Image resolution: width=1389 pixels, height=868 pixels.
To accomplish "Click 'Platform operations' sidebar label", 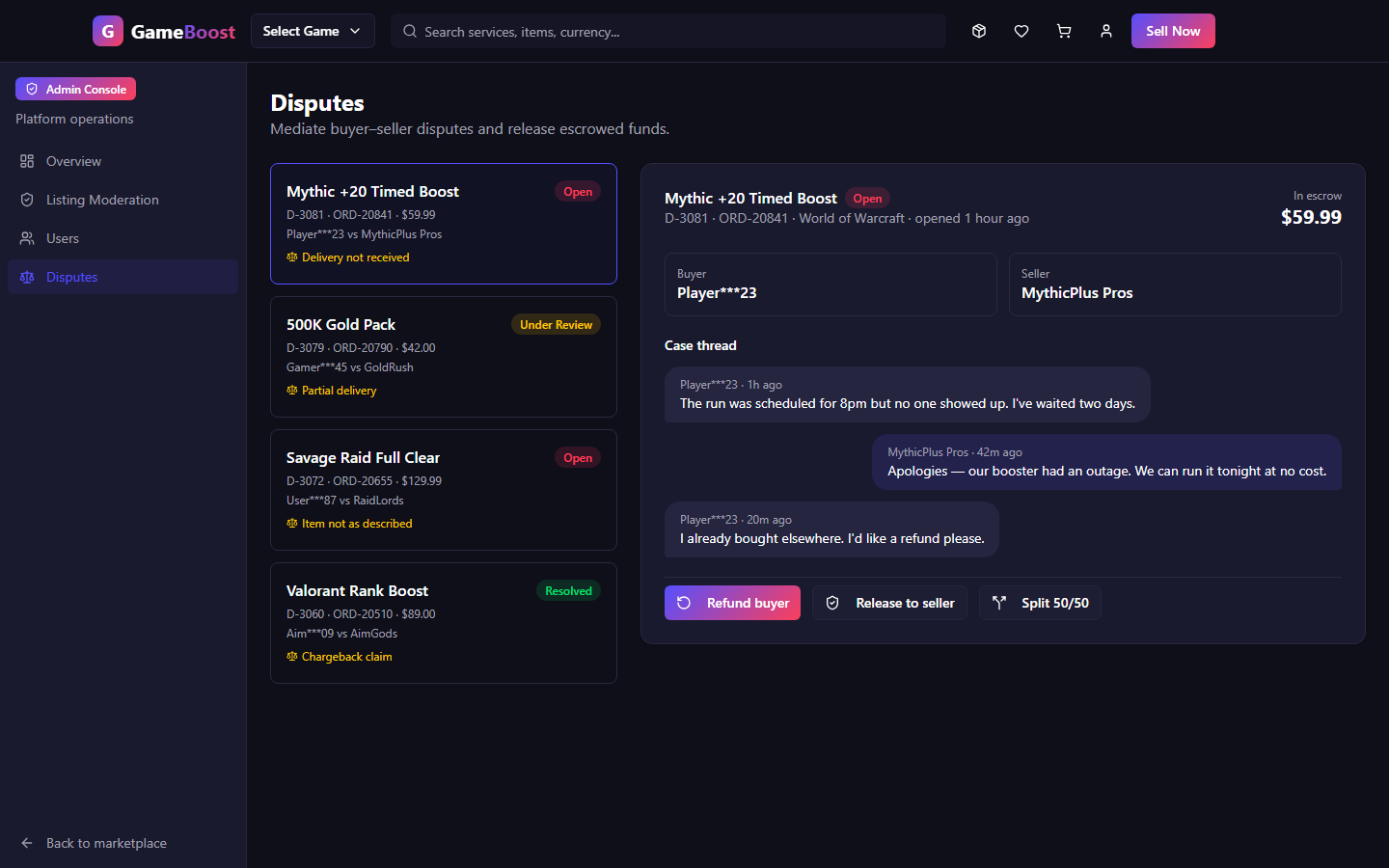I will [x=74, y=119].
